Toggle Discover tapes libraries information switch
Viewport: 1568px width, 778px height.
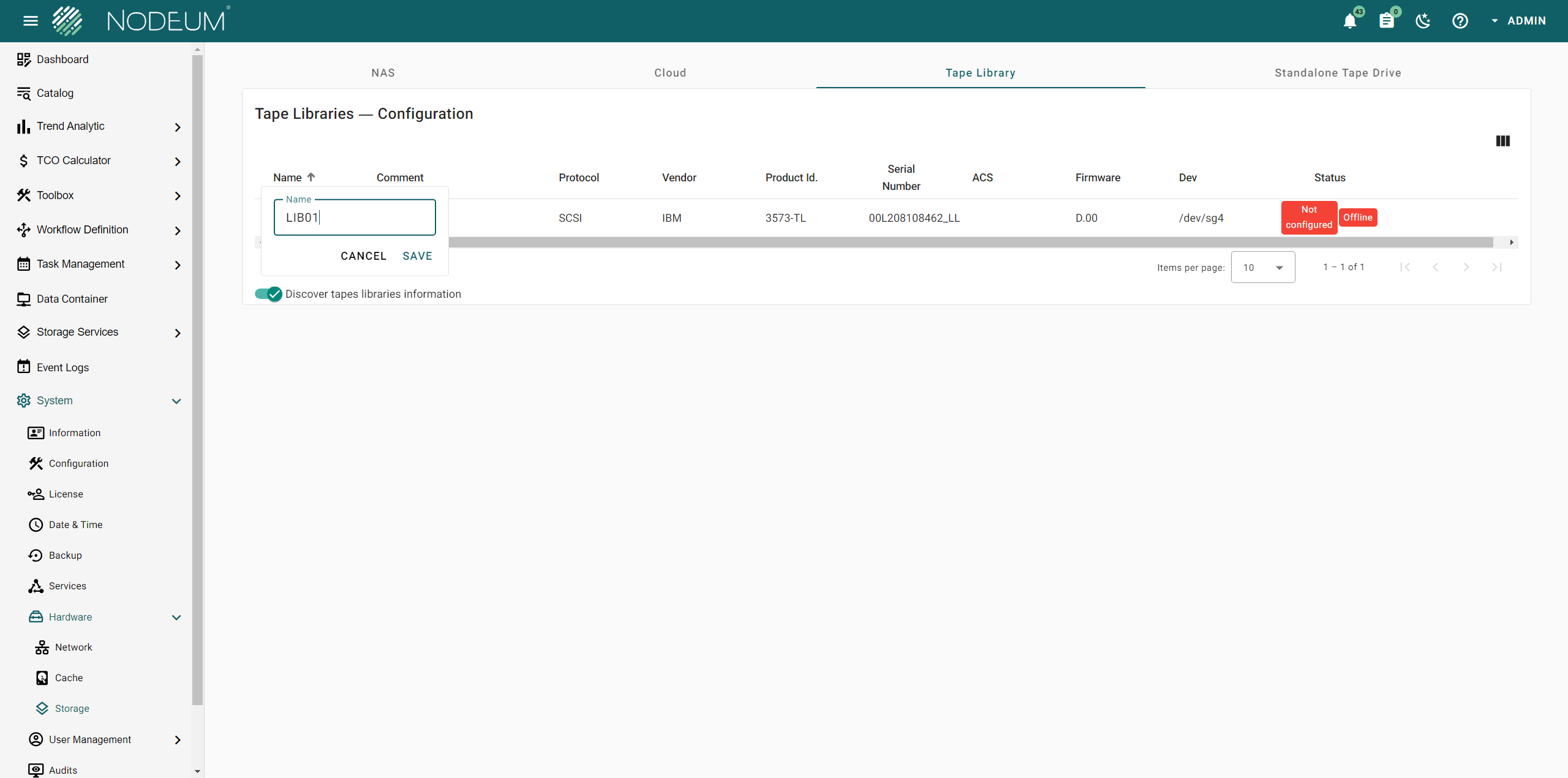point(268,294)
